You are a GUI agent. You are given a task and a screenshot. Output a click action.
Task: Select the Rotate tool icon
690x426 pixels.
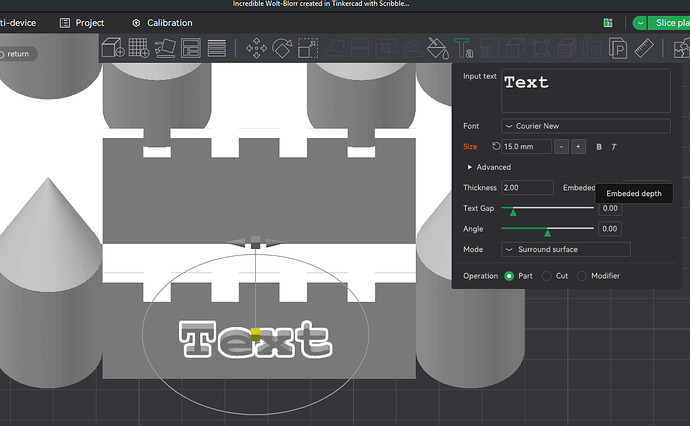(282, 48)
